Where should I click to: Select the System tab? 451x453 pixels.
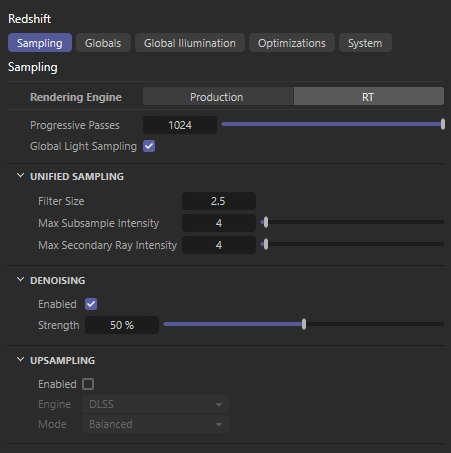click(365, 43)
